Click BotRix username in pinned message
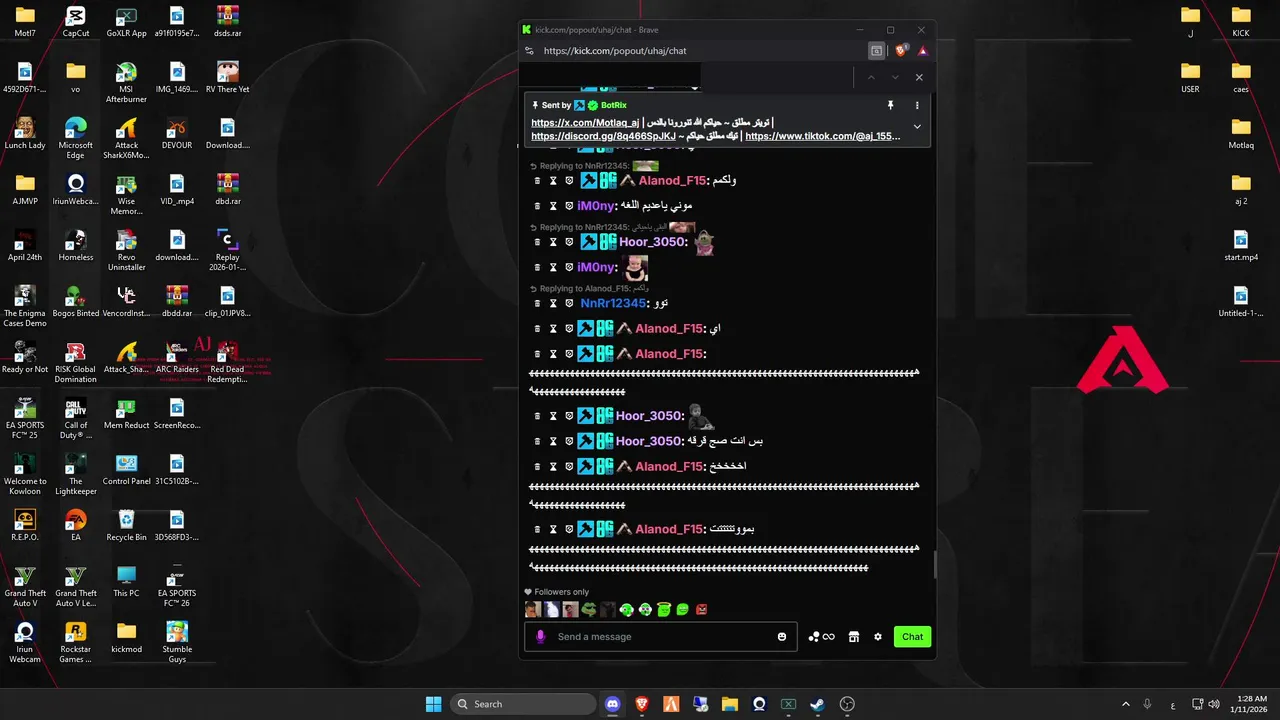This screenshot has height=720, width=1280. coord(614,105)
